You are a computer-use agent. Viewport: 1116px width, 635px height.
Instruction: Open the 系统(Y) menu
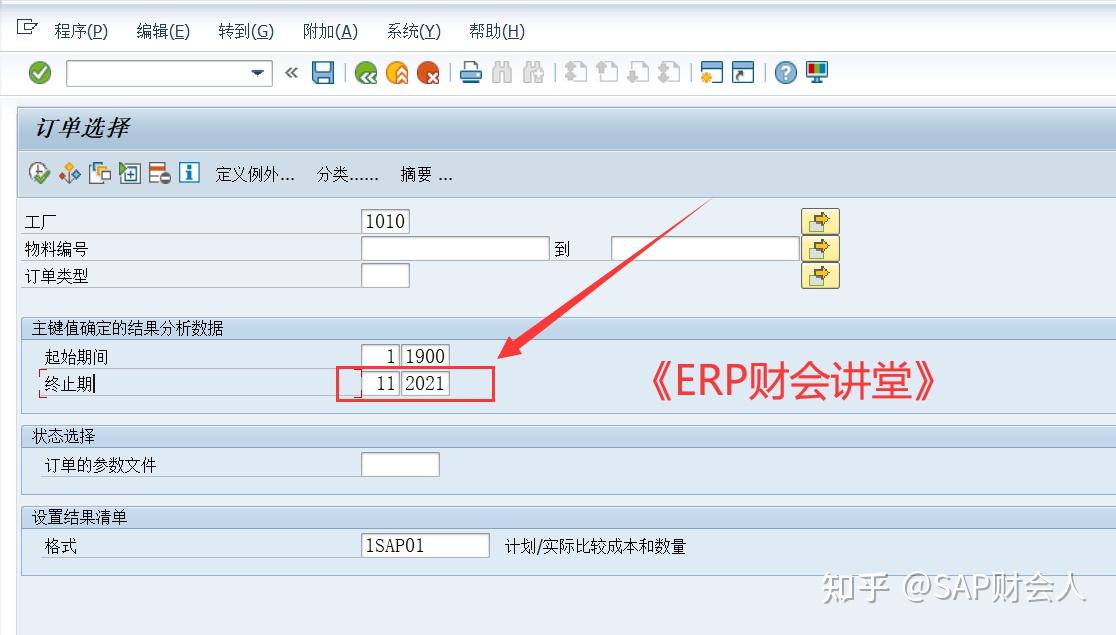[412, 31]
